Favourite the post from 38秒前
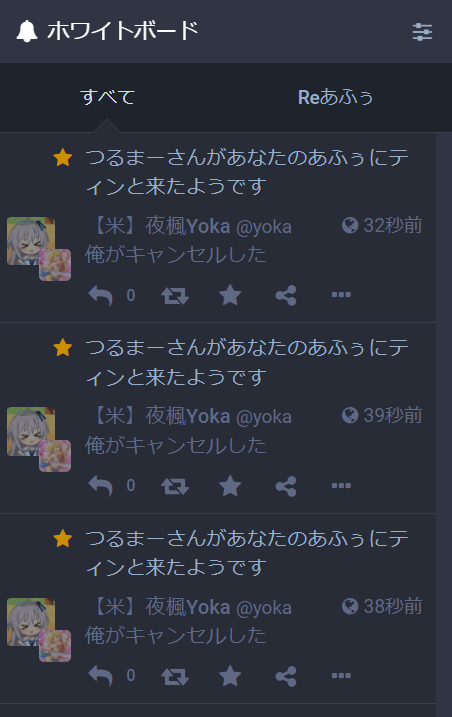452x717 pixels. (230, 676)
